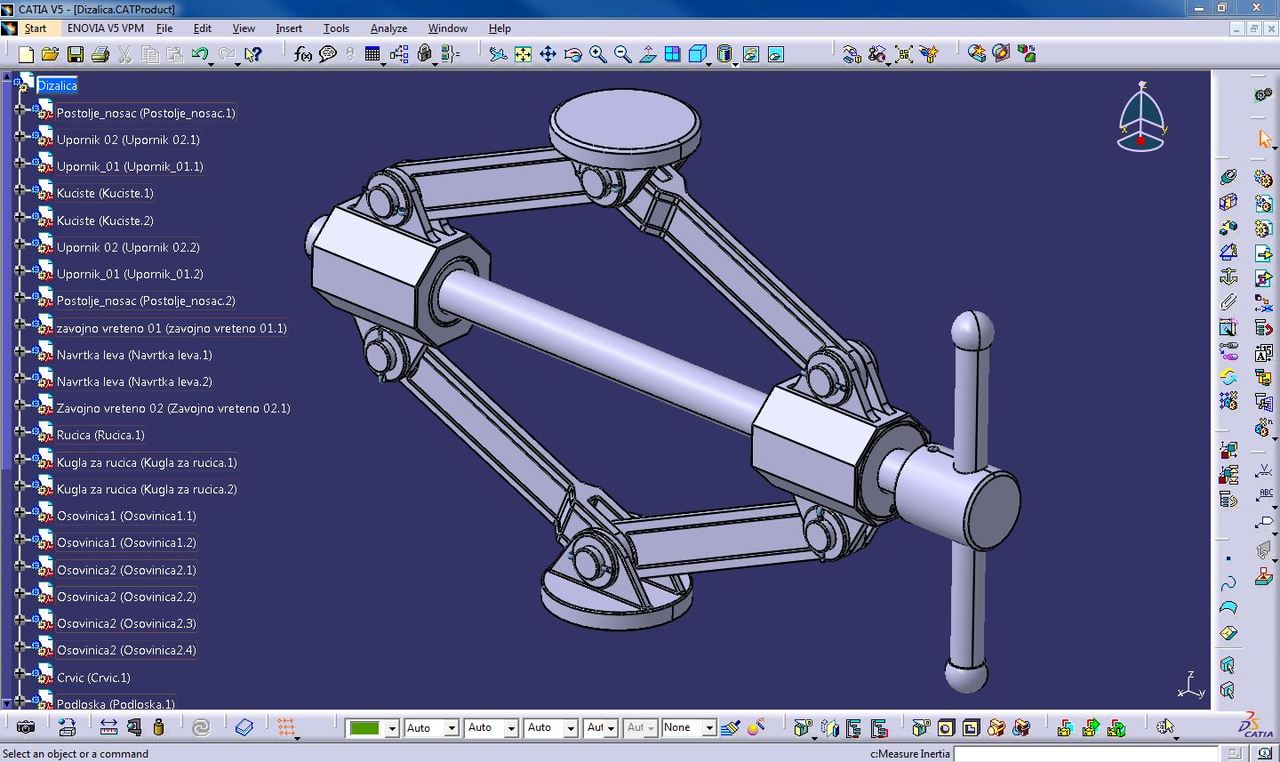Click the command input field in status bar
The width and height of the screenshot is (1280, 762).
[1086, 754]
